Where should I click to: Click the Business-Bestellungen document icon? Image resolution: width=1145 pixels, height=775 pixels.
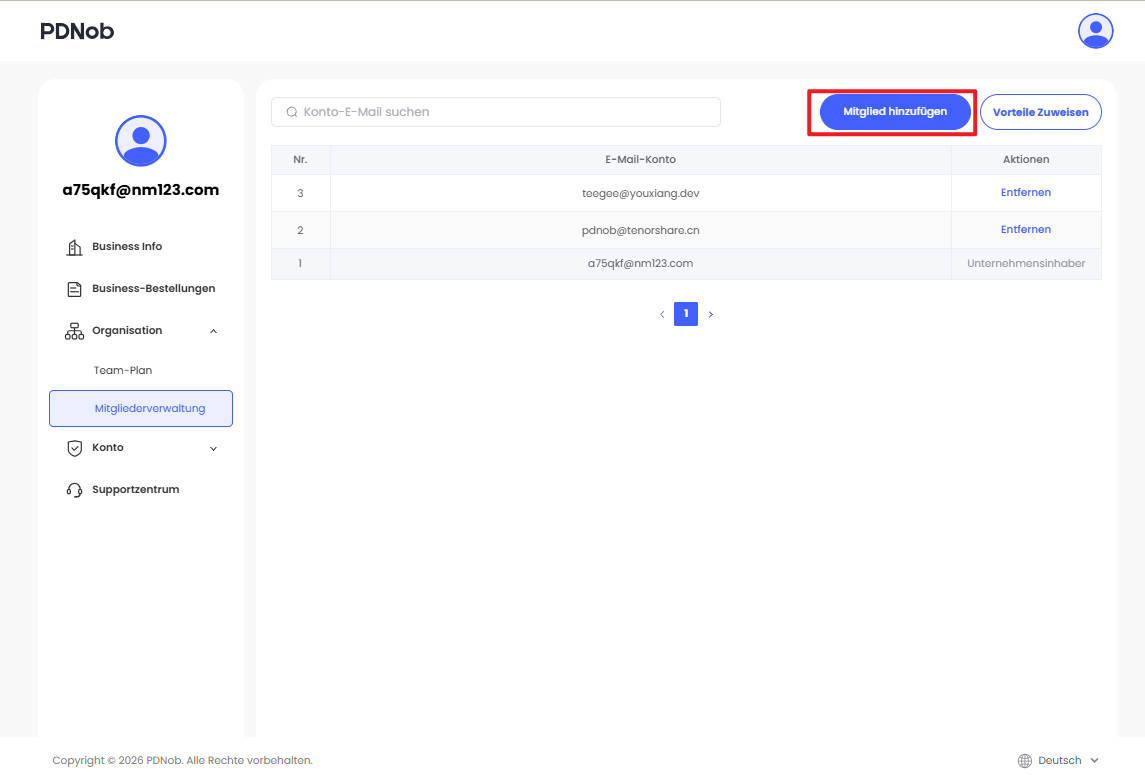coord(74,289)
